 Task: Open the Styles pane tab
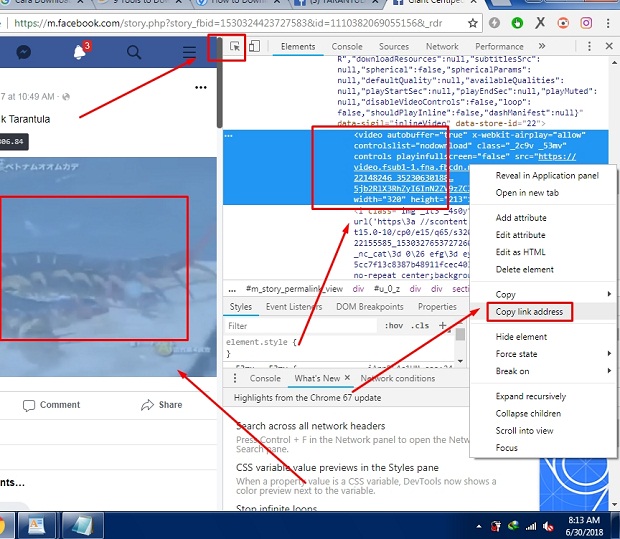241,307
